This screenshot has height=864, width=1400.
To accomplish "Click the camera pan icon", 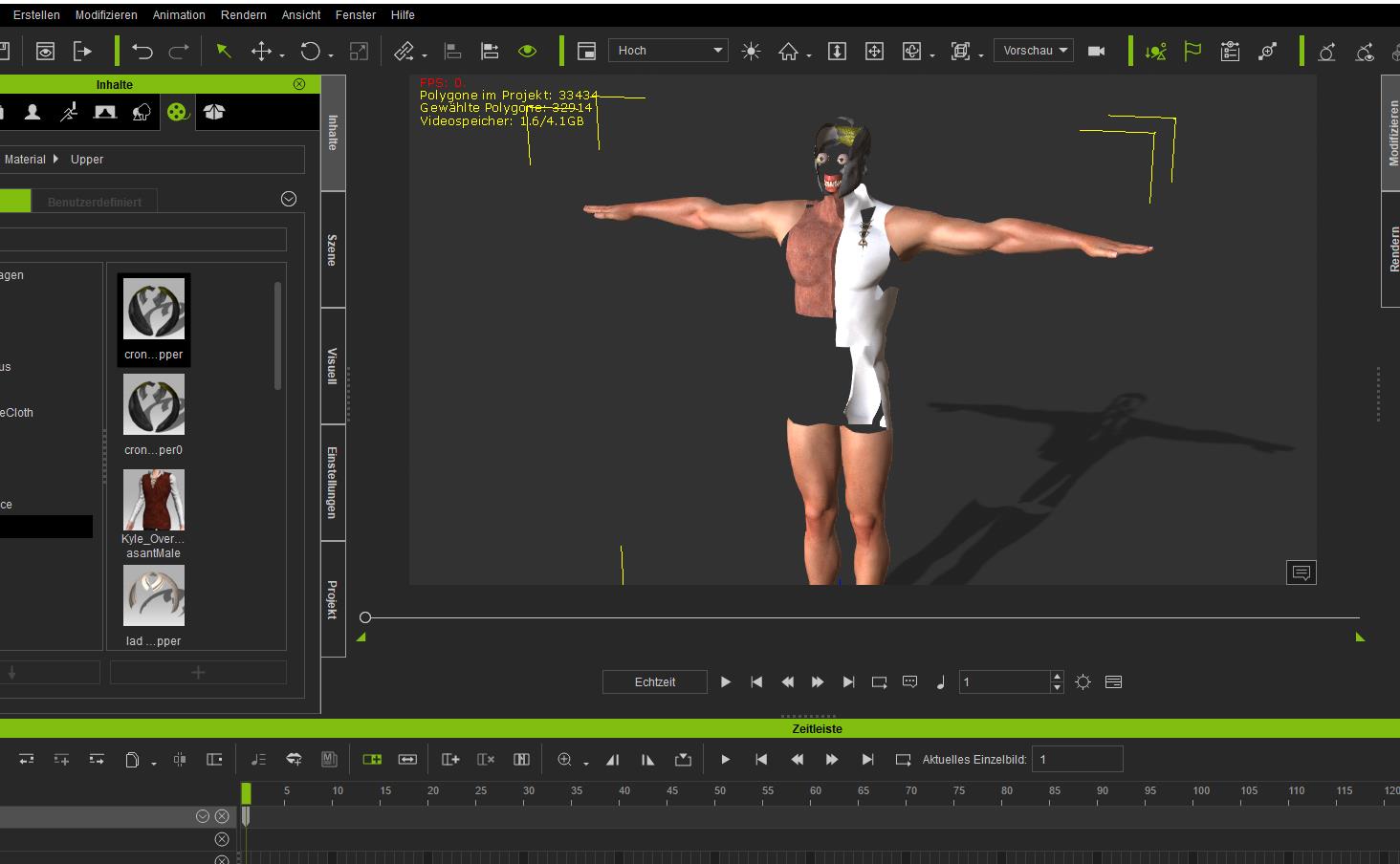I will pos(874,51).
